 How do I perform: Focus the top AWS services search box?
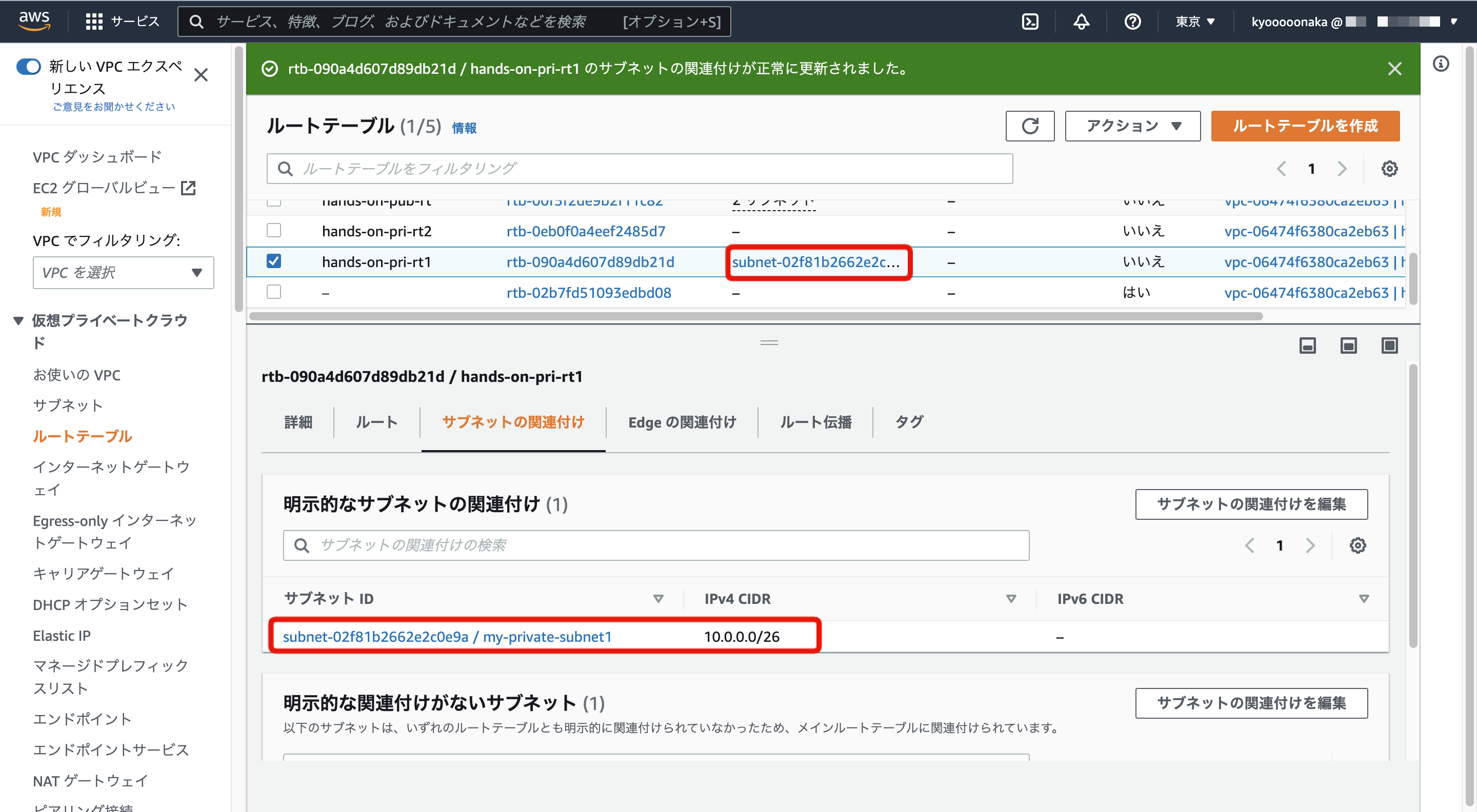click(x=453, y=22)
